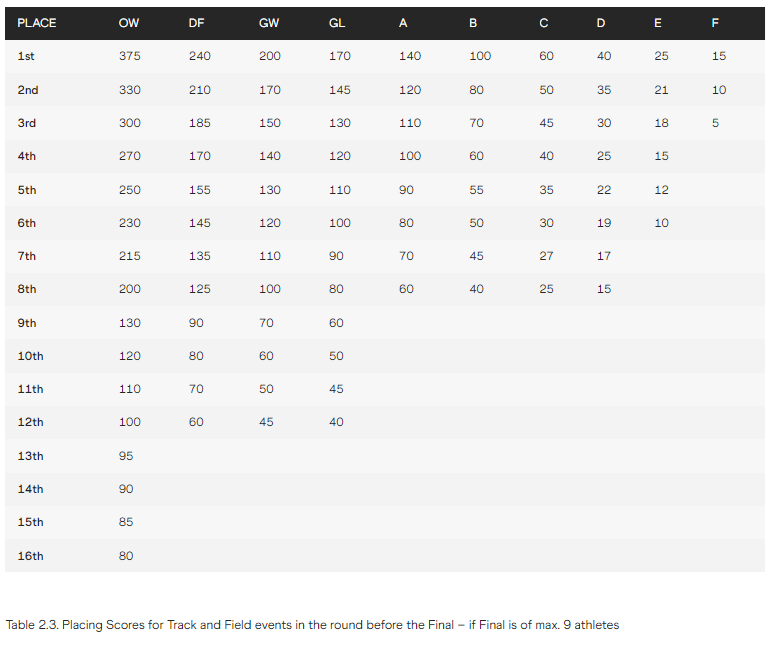This screenshot has height=652, width=777.
Task: Select the 19 value in D column
Action: tap(604, 223)
